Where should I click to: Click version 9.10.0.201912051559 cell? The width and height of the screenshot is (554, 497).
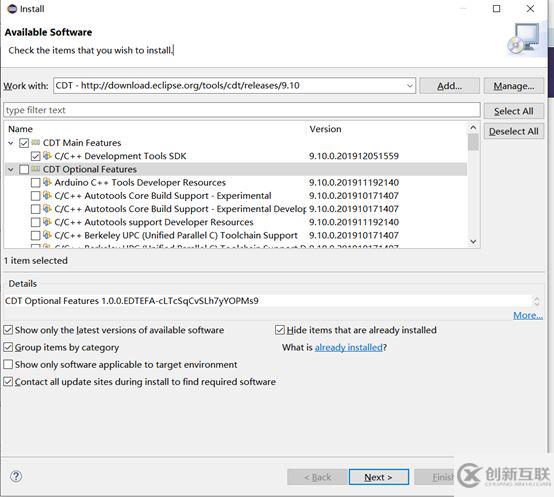(354, 156)
